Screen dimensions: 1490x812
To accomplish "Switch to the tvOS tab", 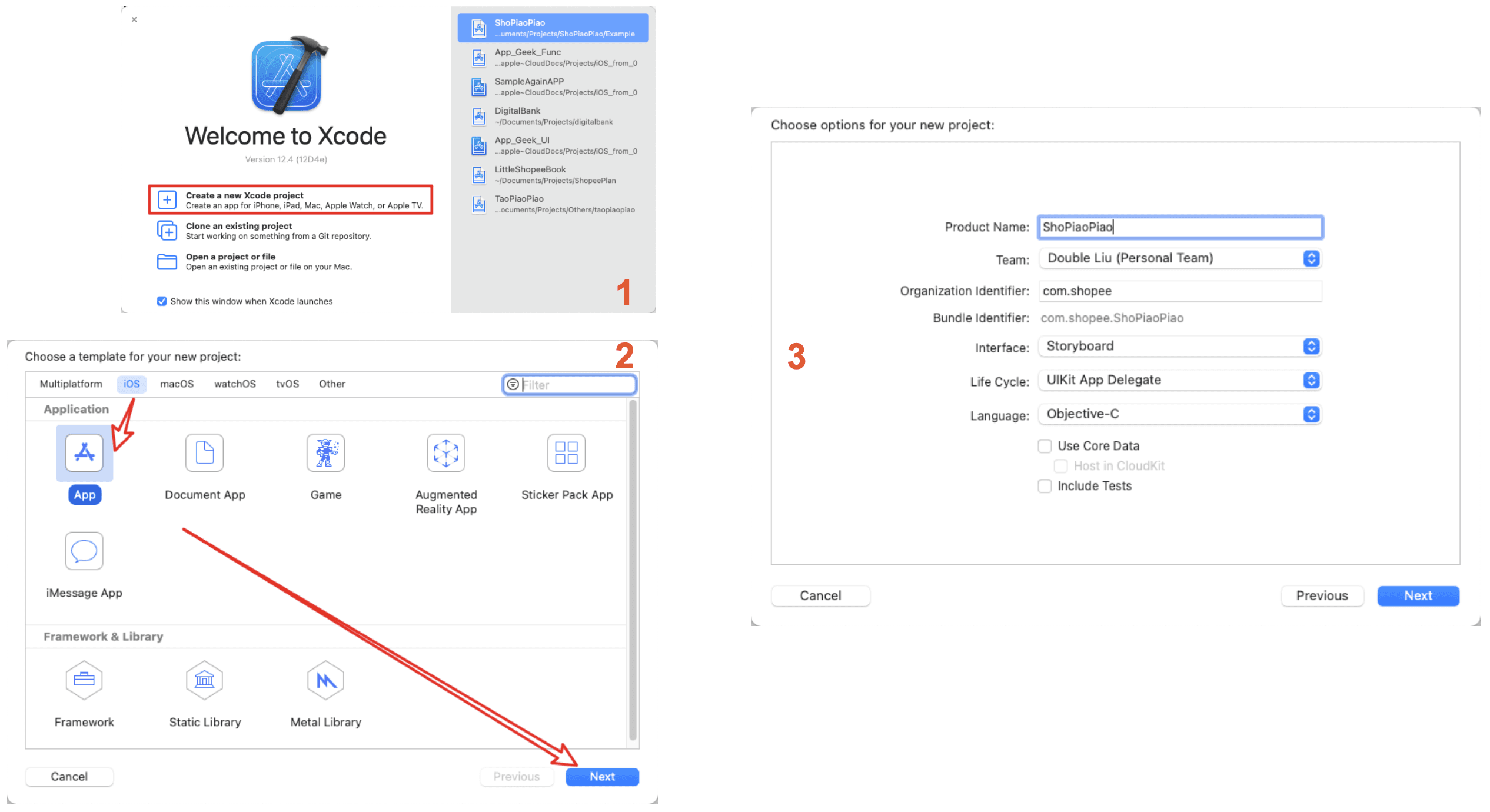I will [287, 384].
